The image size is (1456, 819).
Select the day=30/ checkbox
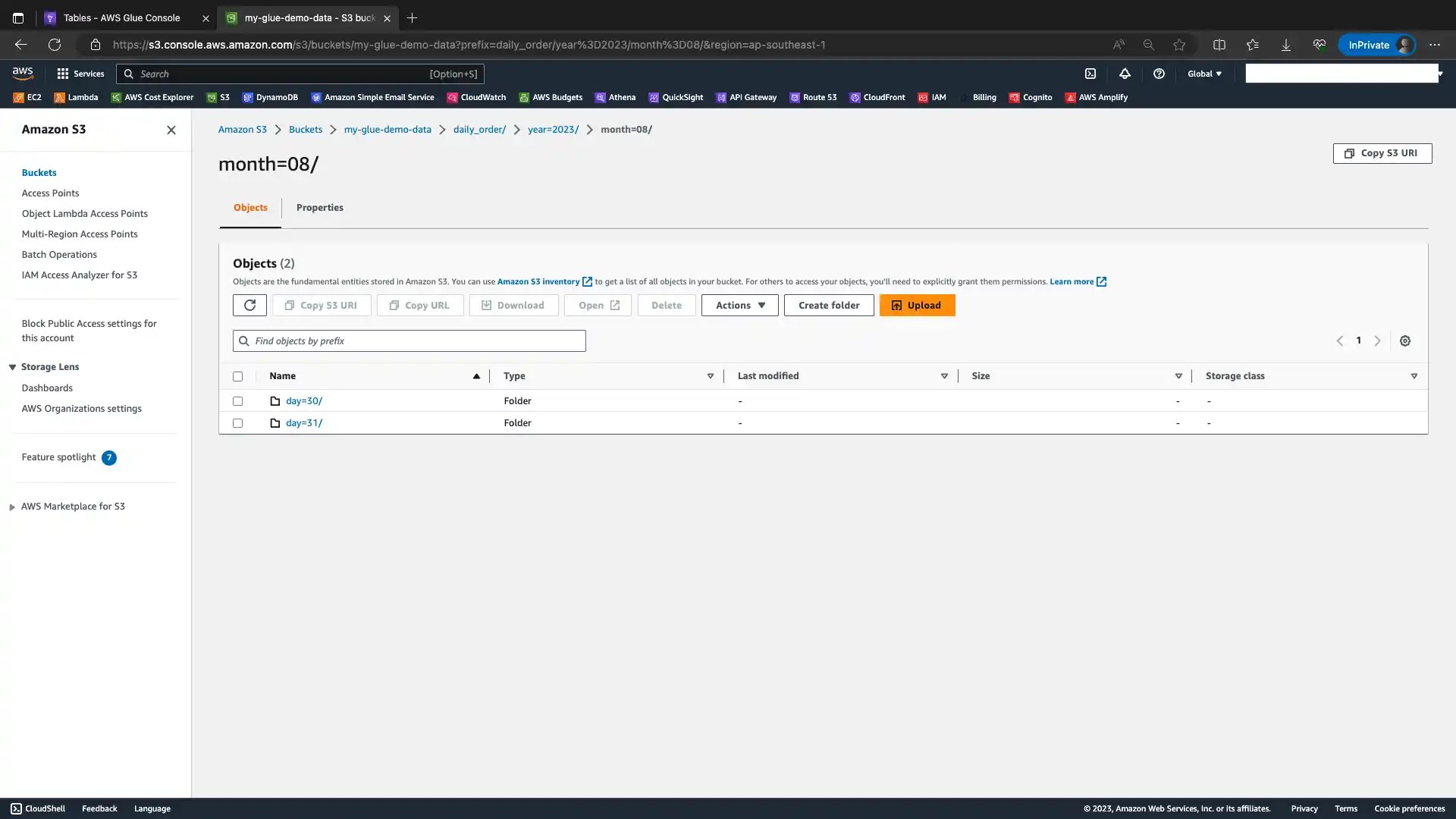pyautogui.click(x=237, y=401)
